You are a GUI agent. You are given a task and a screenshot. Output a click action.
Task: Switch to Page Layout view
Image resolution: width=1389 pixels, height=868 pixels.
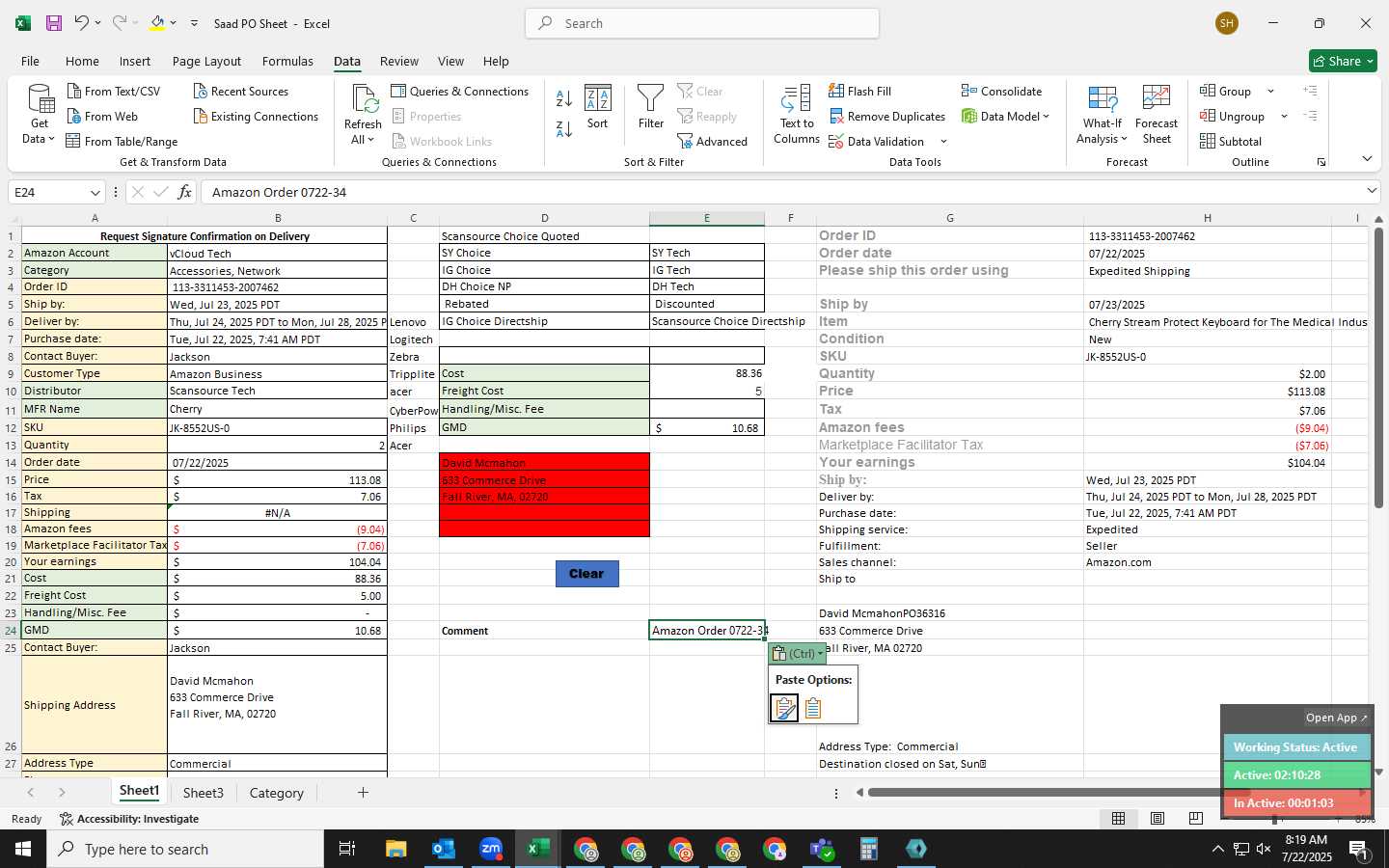point(1157,818)
